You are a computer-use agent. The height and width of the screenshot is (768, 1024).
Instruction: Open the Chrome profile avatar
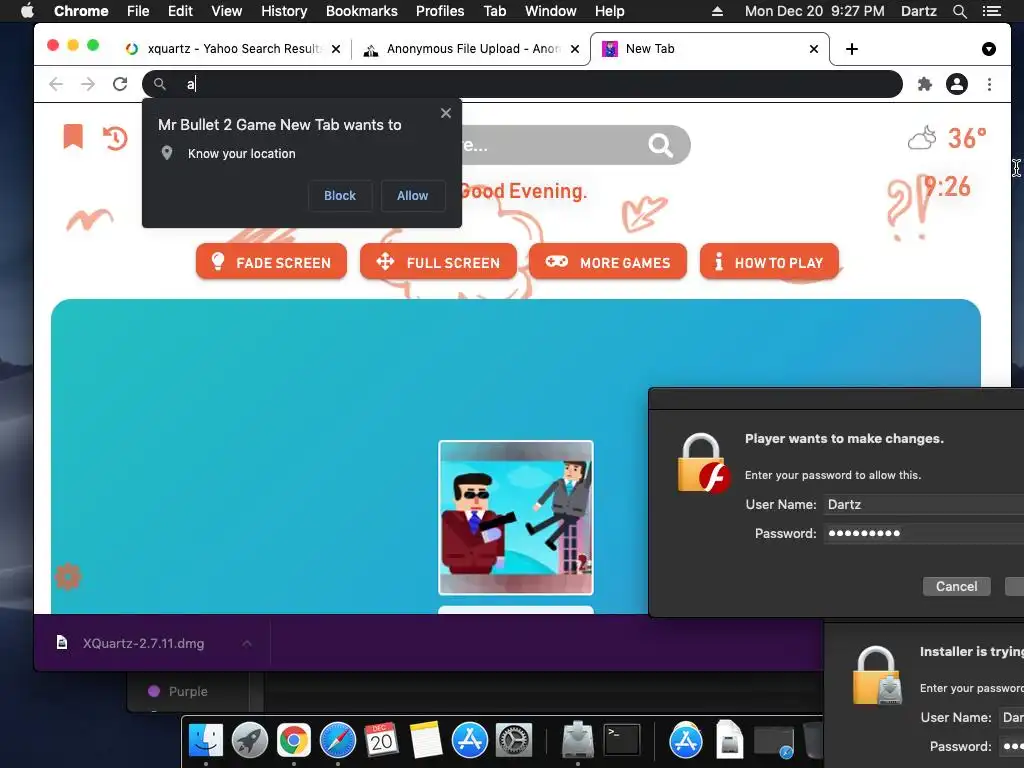pyautogui.click(x=957, y=84)
